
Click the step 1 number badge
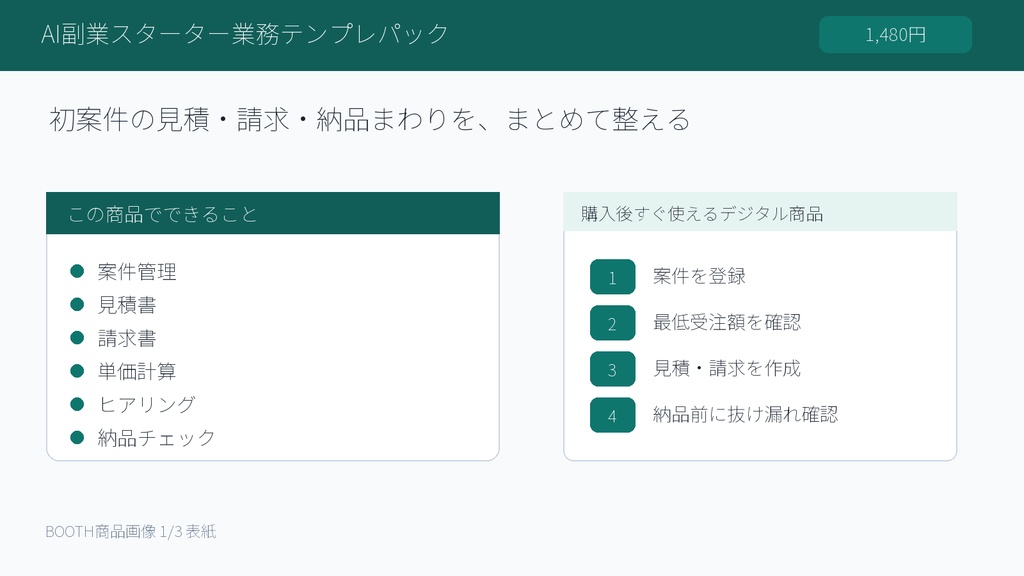(x=613, y=277)
